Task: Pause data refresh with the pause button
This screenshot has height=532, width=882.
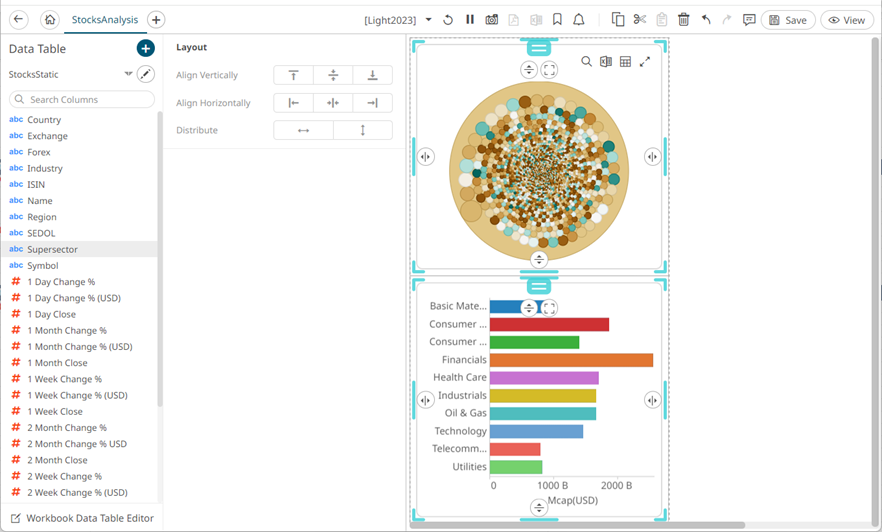Action: point(470,20)
